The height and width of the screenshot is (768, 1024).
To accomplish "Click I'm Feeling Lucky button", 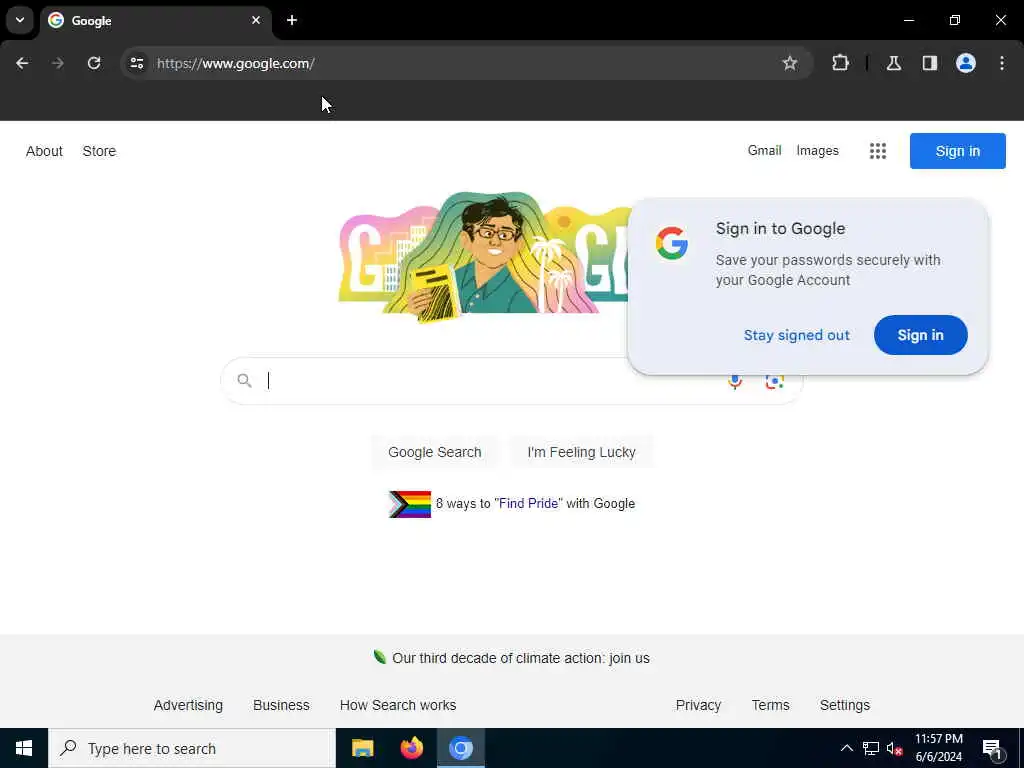I will click(581, 452).
